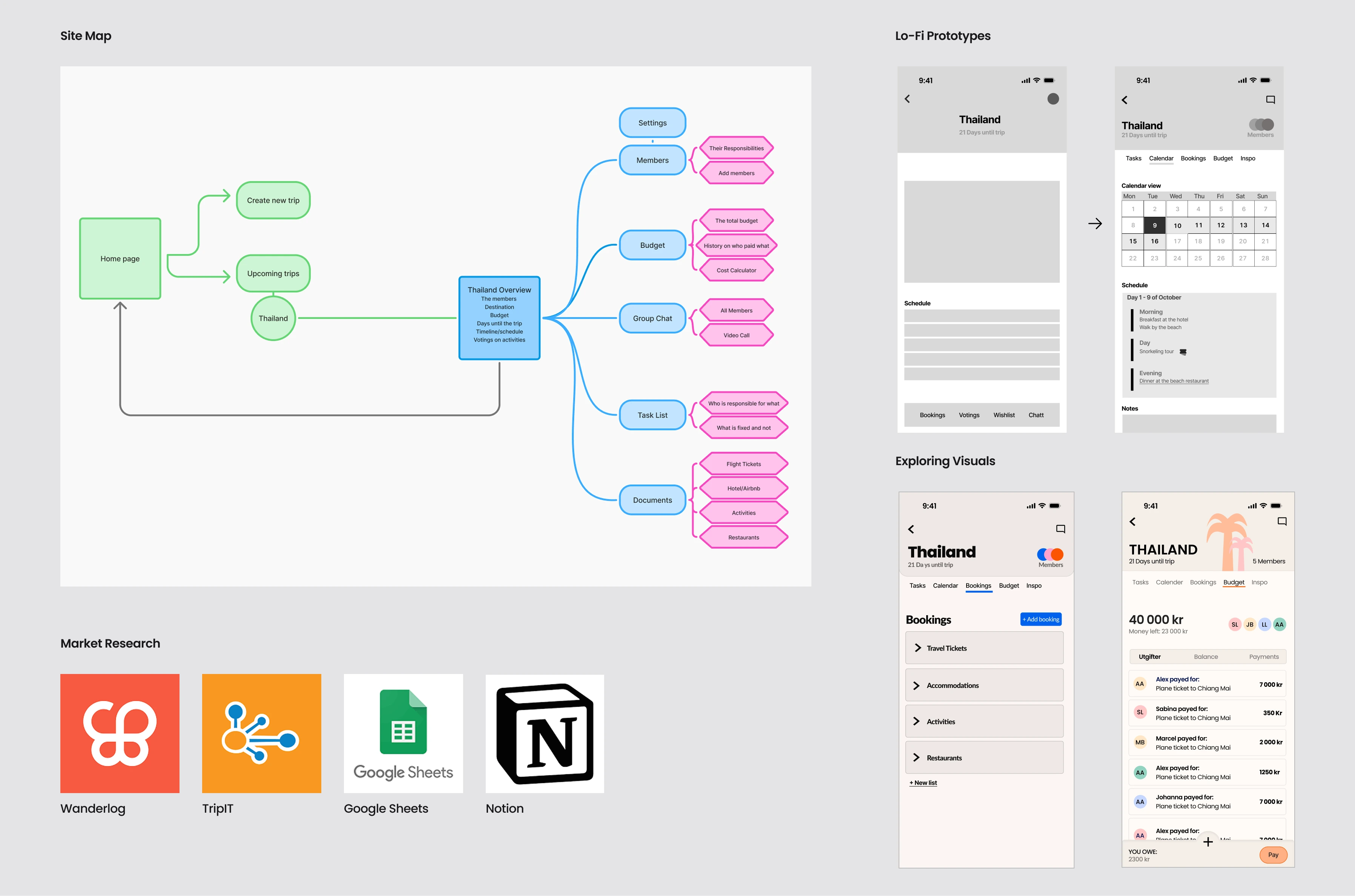Click the plus icon above Pay button

[1208, 842]
